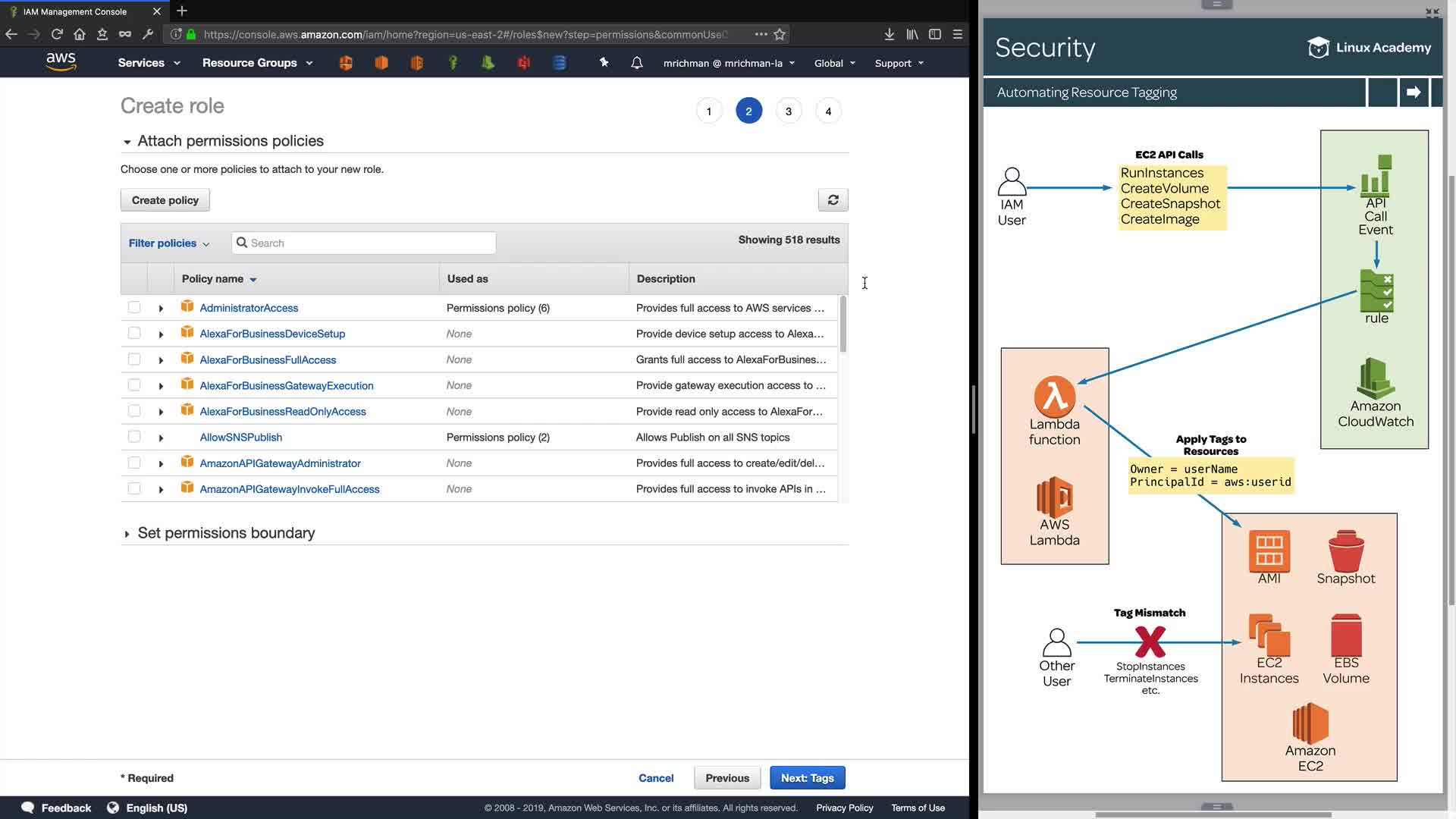Image resolution: width=1456 pixels, height=819 pixels.
Task: Open the notifications bell icon
Action: pyautogui.click(x=636, y=63)
